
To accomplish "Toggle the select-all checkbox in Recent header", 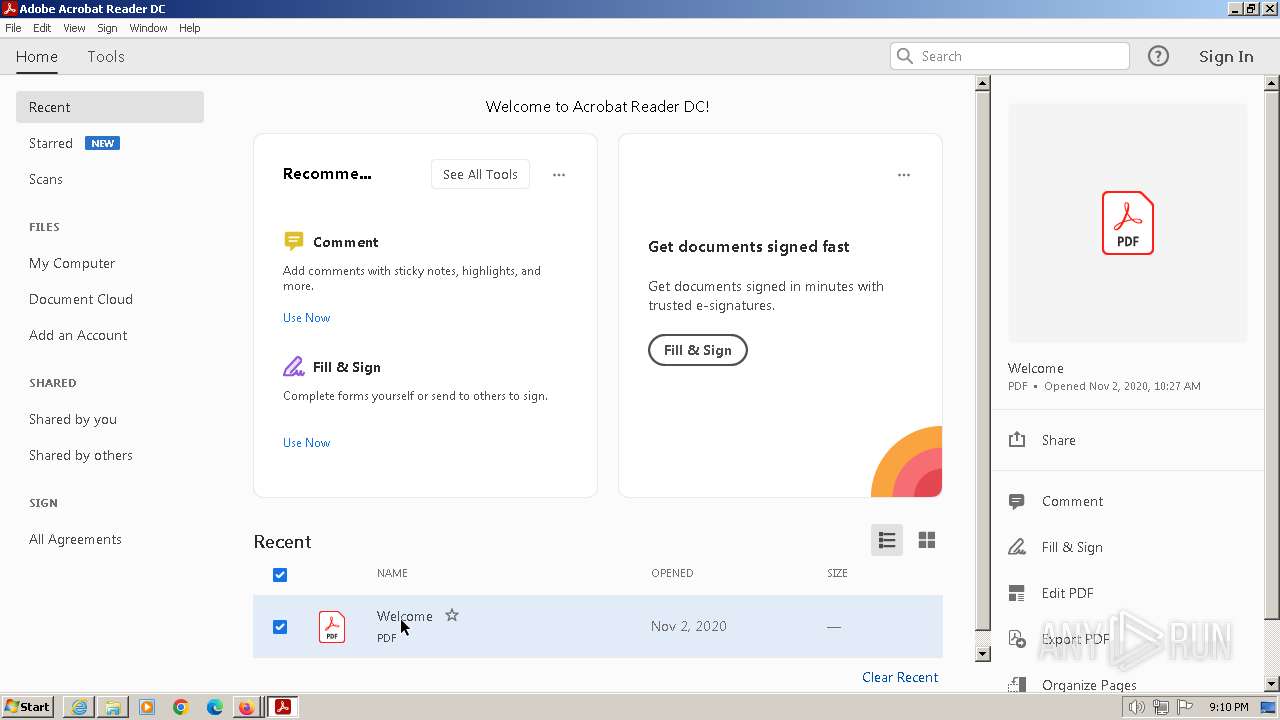I will click(x=280, y=574).
